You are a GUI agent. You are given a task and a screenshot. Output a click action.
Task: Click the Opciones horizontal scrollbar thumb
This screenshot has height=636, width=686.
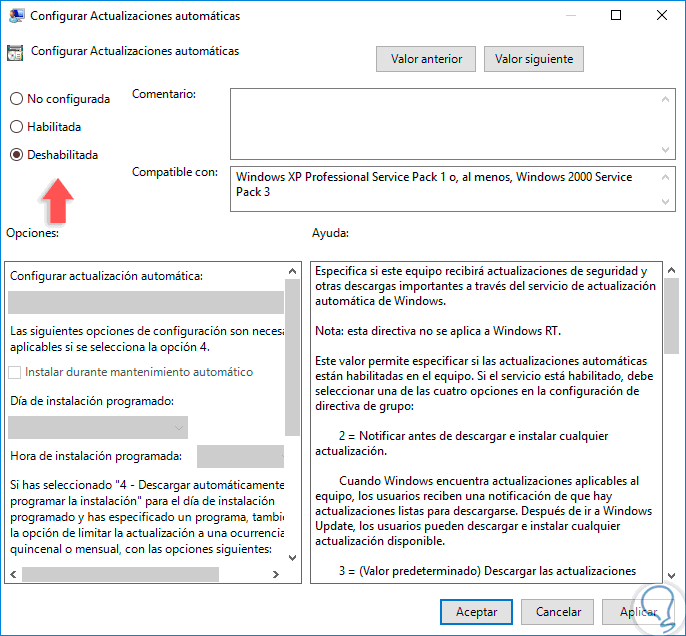[120, 574]
